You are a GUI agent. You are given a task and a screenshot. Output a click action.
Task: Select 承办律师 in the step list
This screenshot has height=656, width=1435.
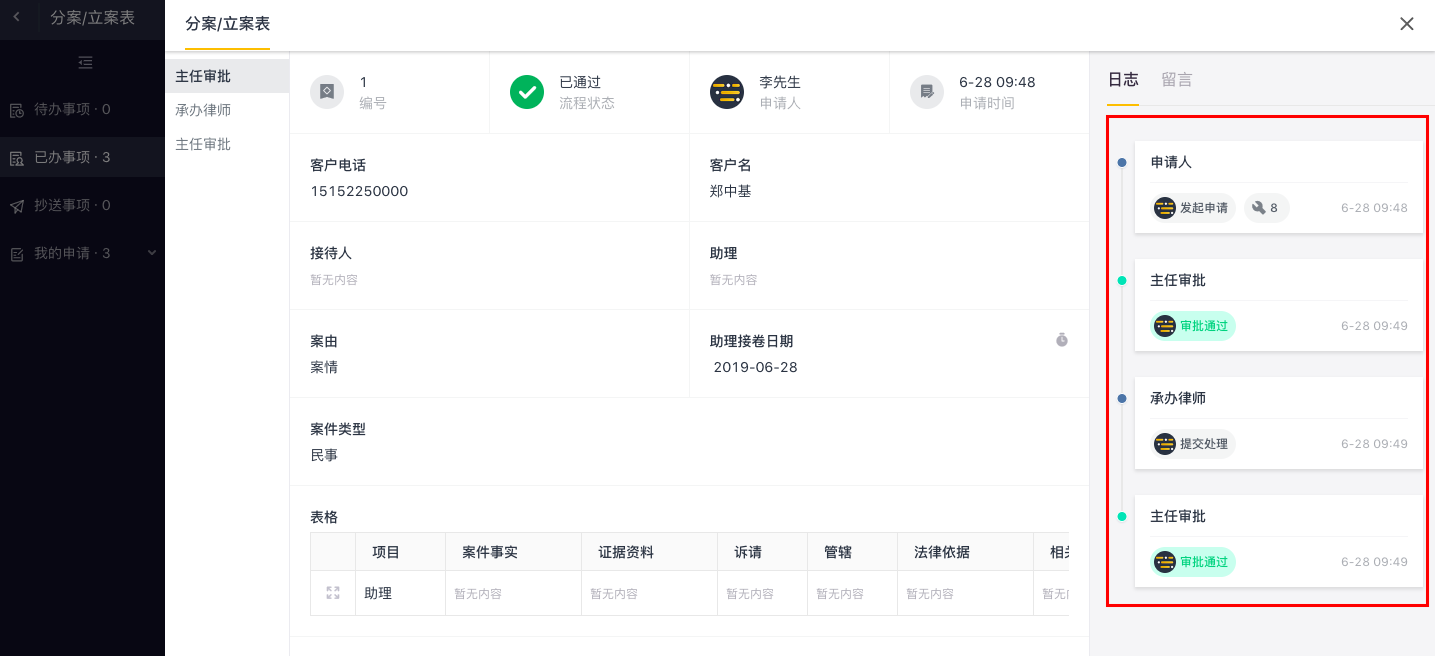(203, 110)
